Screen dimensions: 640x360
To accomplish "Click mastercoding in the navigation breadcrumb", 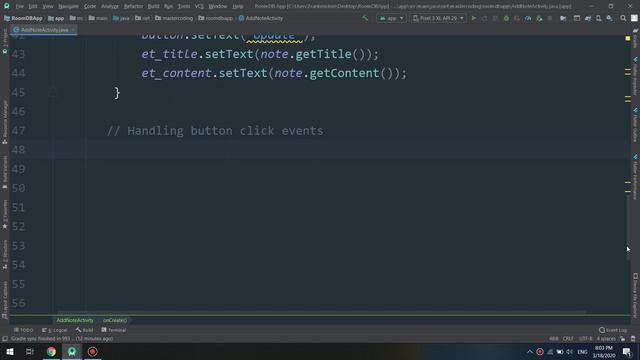I will (x=174, y=18).
